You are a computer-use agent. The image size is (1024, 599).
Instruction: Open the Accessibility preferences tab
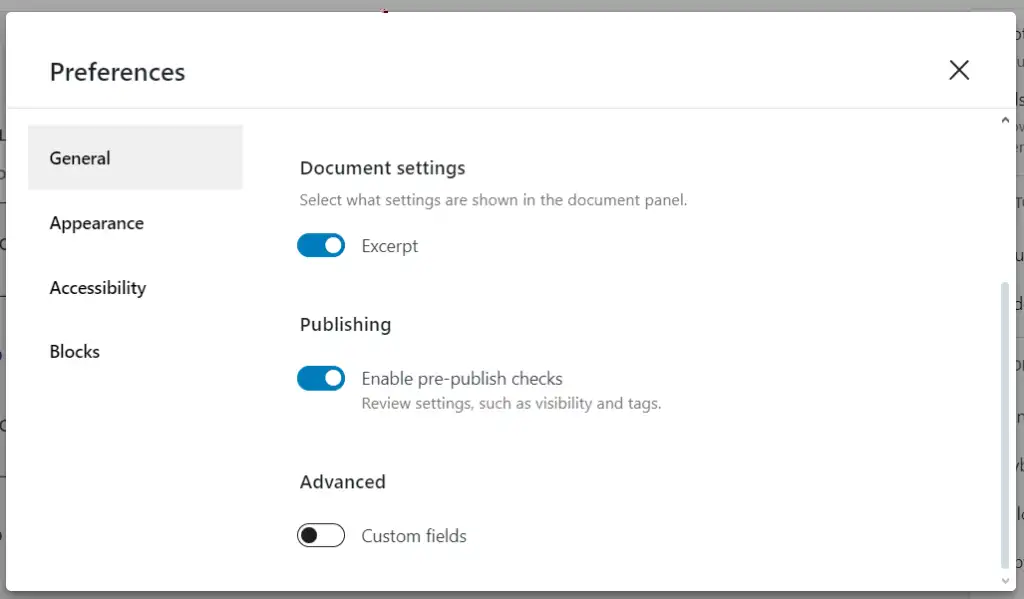pyautogui.click(x=98, y=288)
